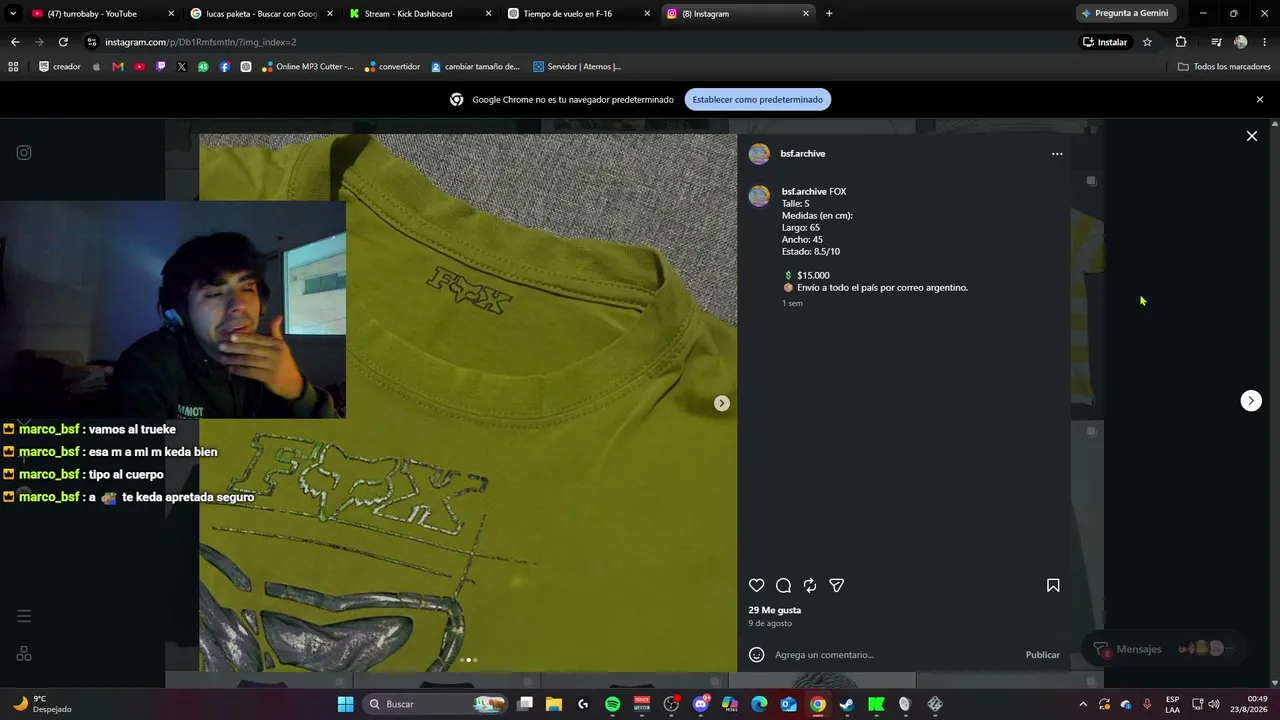Open the Chrome profile avatar
1280x720 pixels.
[x=1241, y=42]
